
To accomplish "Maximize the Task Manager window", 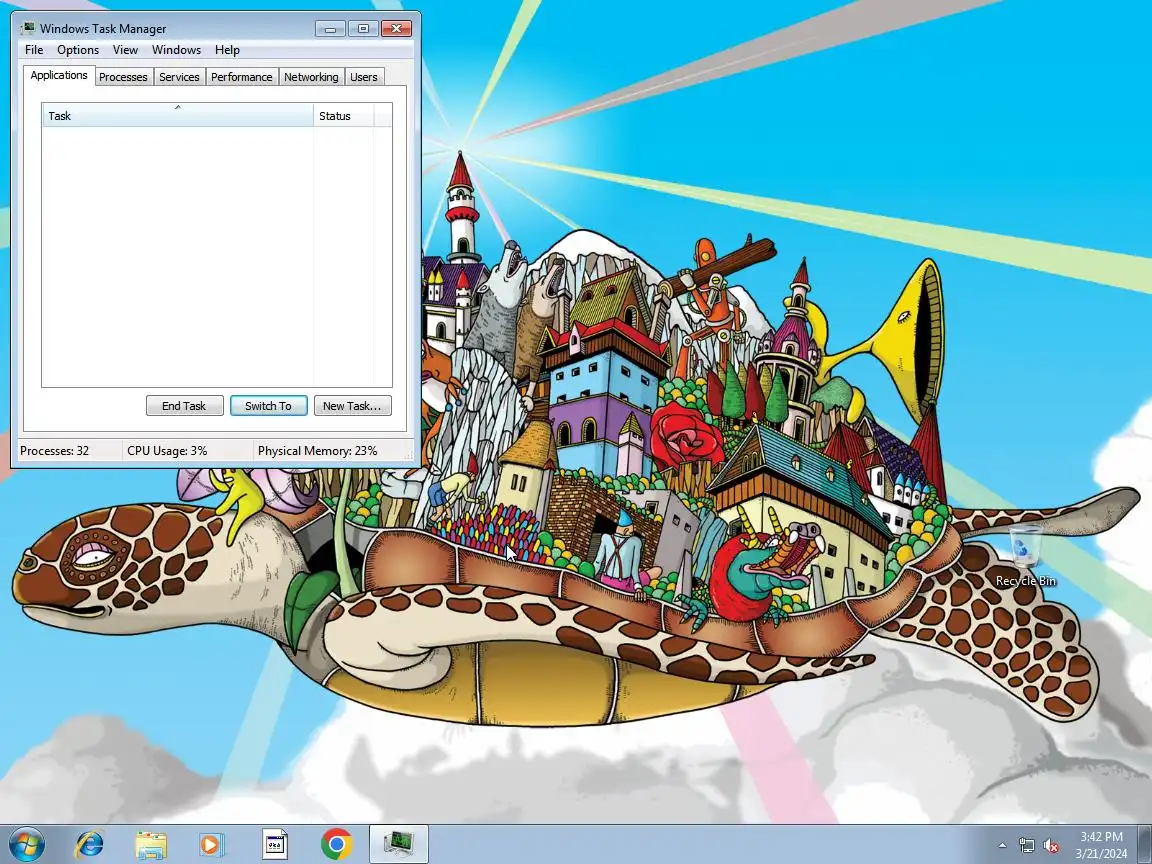I will 363,29.
